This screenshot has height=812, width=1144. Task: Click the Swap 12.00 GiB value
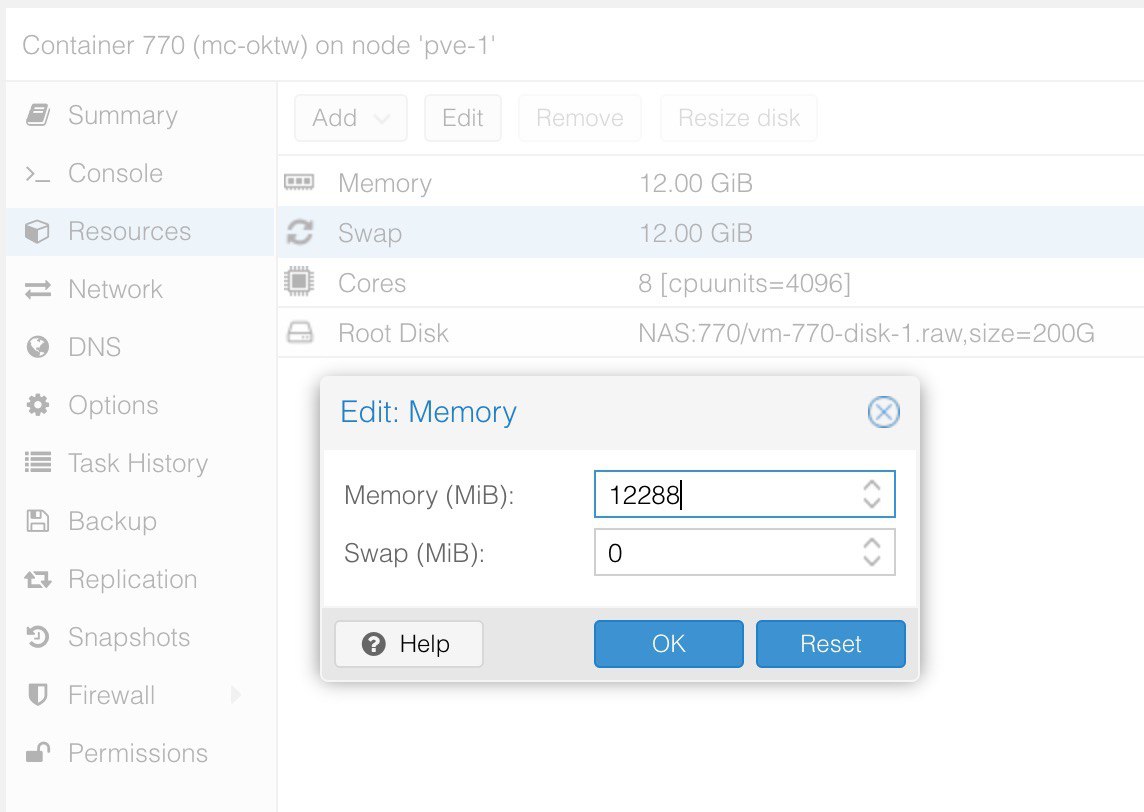[695, 233]
